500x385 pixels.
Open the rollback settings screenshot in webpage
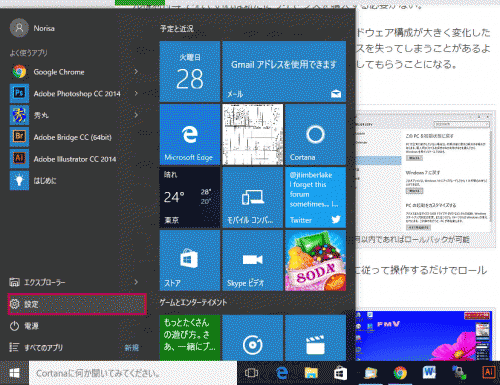point(424,172)
